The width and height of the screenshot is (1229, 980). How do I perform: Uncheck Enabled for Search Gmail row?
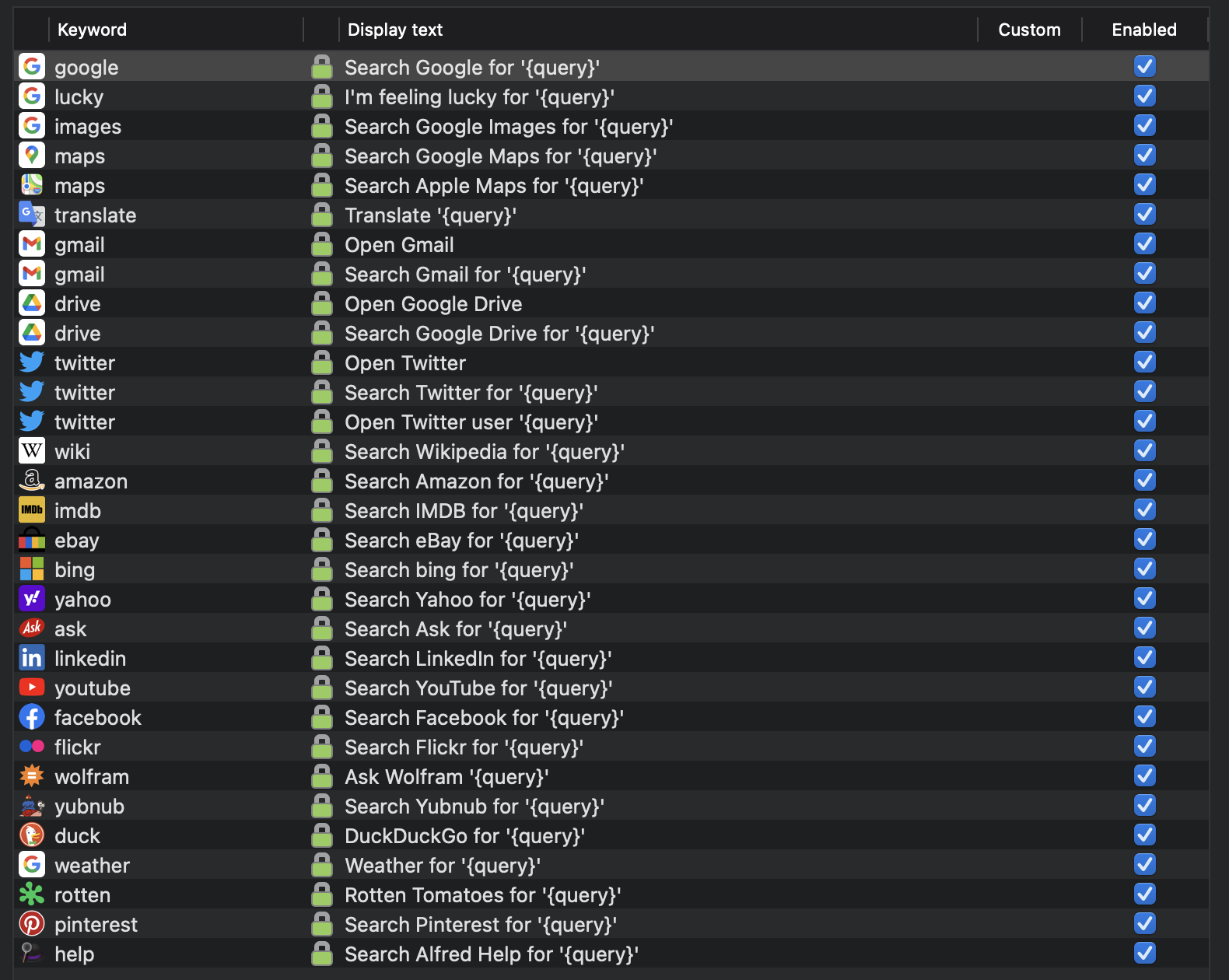1144,273
